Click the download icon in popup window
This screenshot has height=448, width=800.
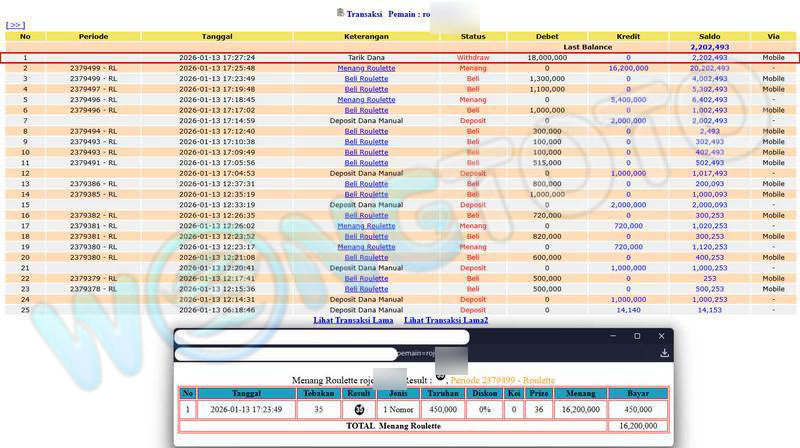(664, 353)
